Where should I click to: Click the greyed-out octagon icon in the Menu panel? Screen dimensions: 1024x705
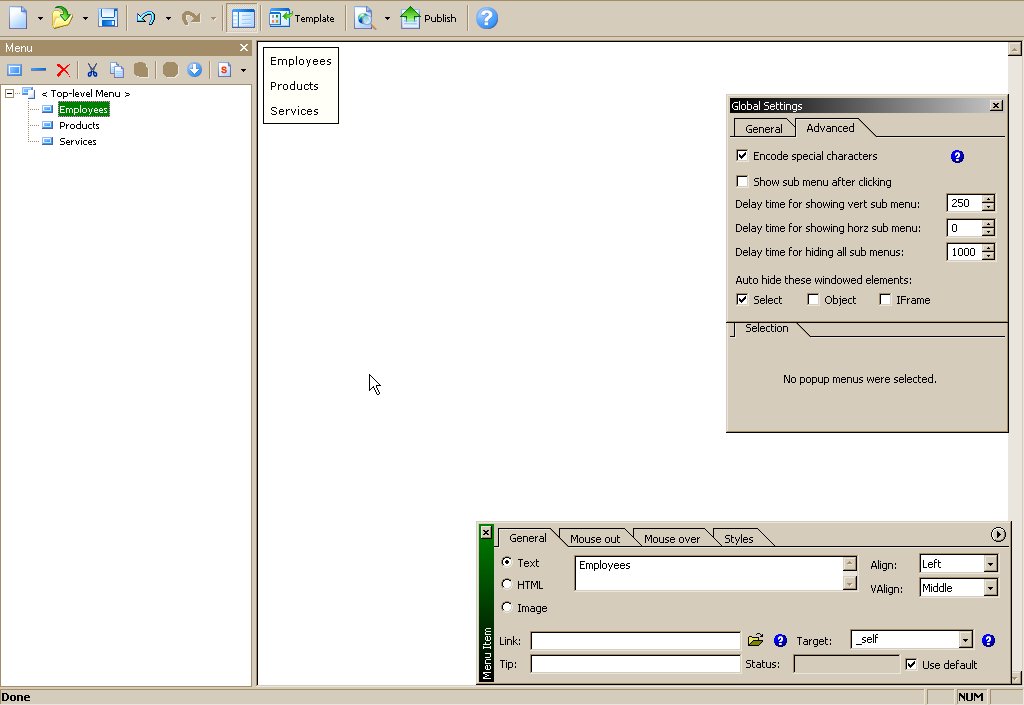(170, 70)
